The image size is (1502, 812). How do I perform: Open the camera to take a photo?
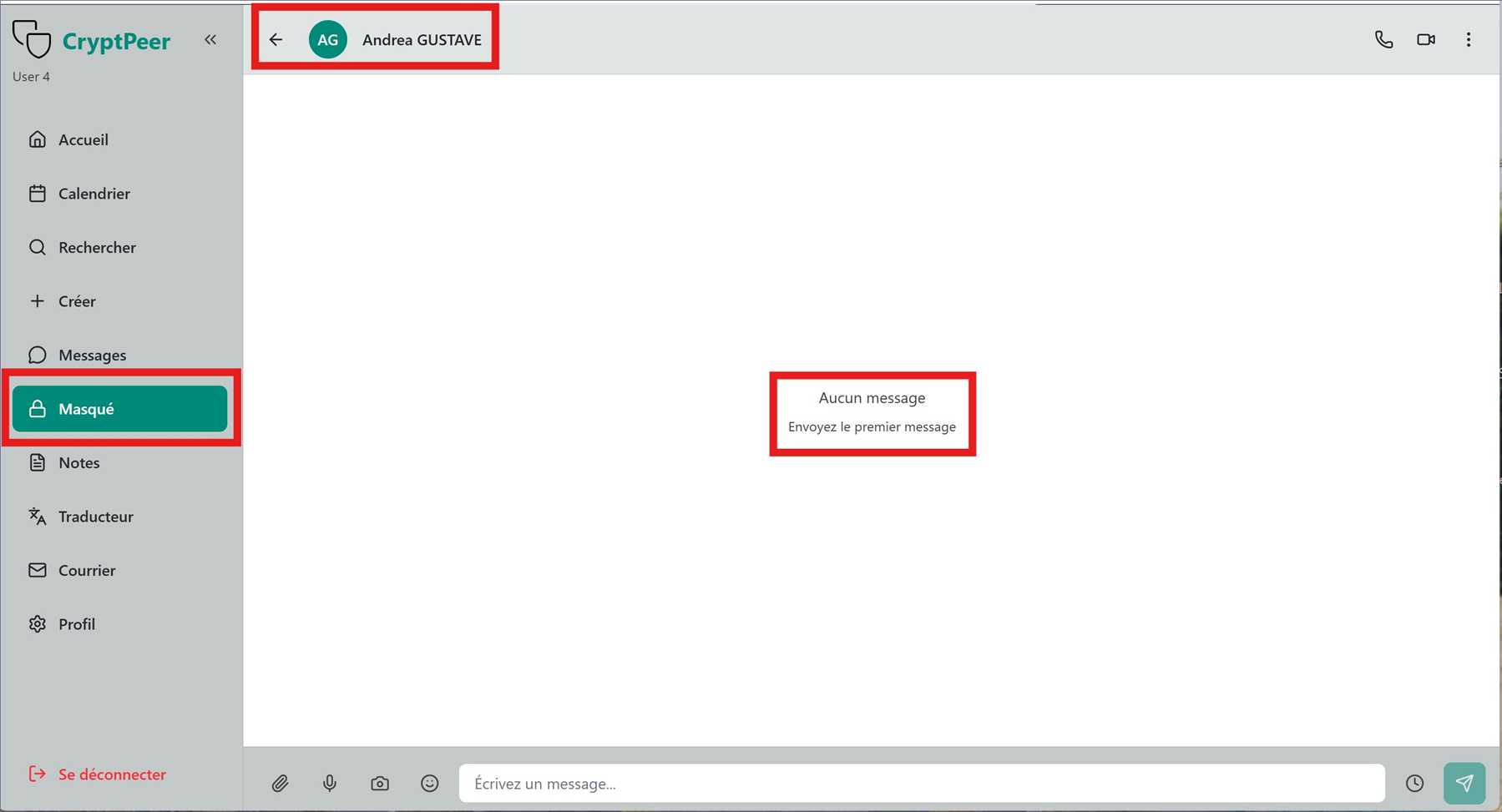coord(380,783)
